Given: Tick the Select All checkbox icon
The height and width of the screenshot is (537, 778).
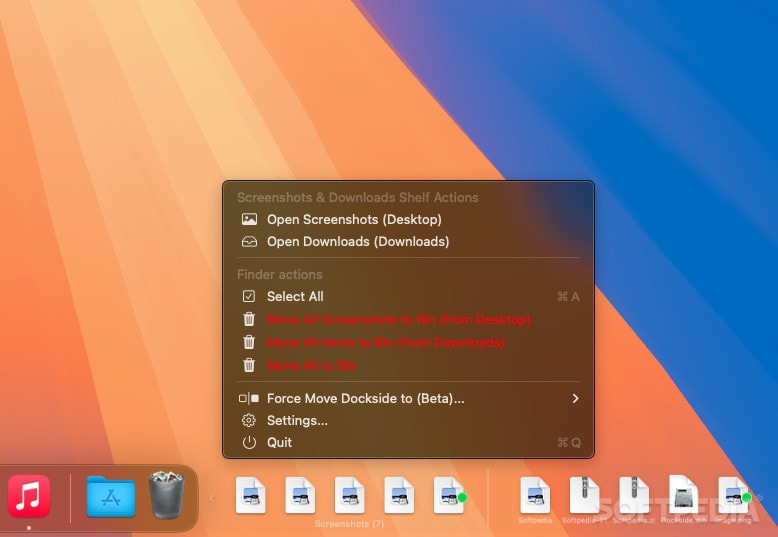Looking at the screenshot, I should coord(249,296).
